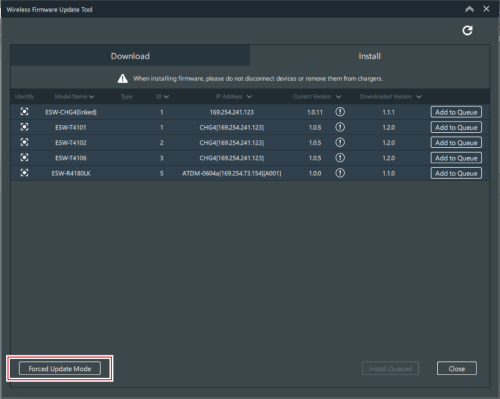Click current version 1.0.11
Viewport: 500px width, 399px height.
pyautogui.click(x=315, y=112)
